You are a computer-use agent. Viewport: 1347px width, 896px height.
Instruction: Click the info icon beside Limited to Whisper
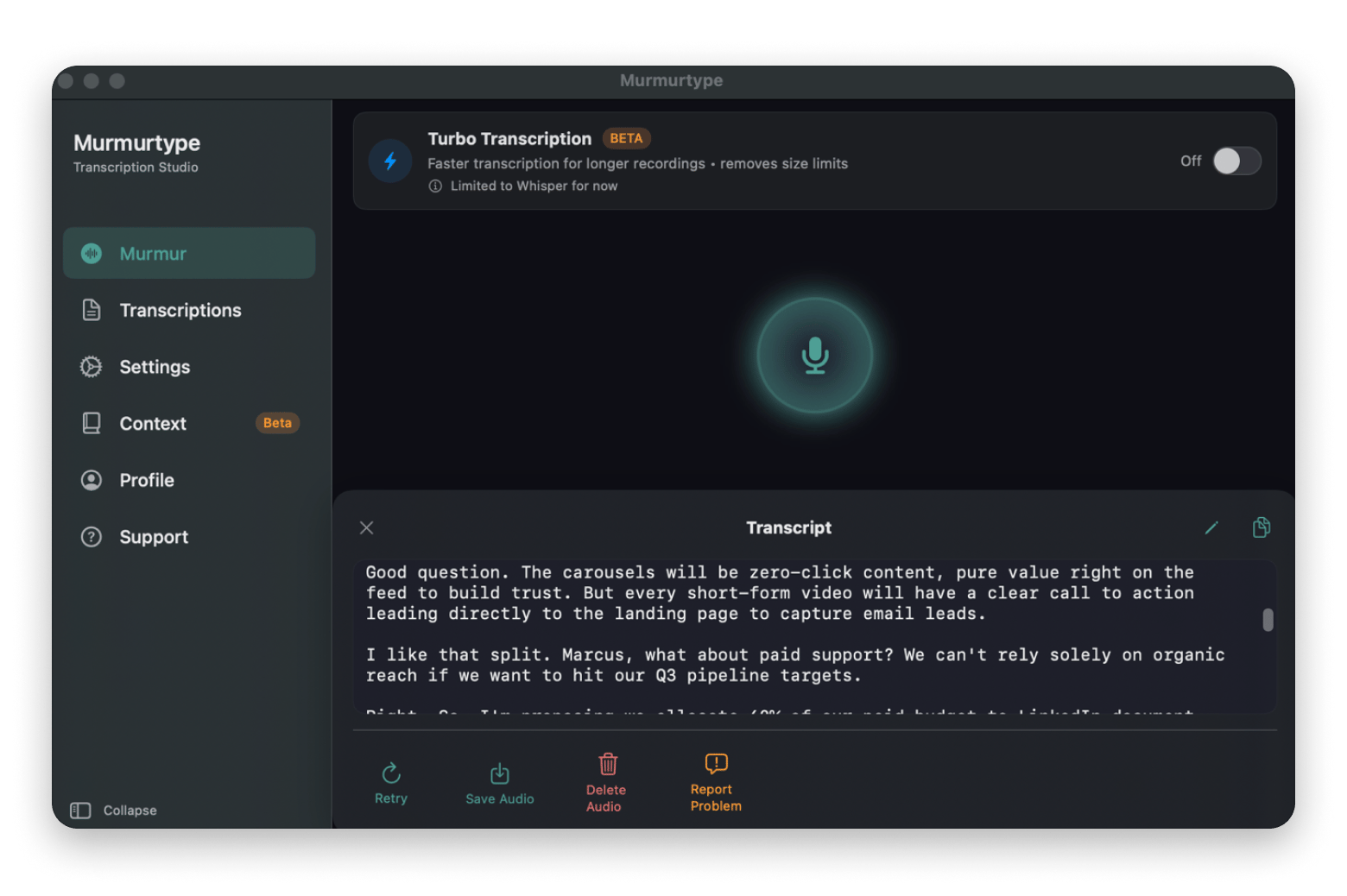click(435, 186)
